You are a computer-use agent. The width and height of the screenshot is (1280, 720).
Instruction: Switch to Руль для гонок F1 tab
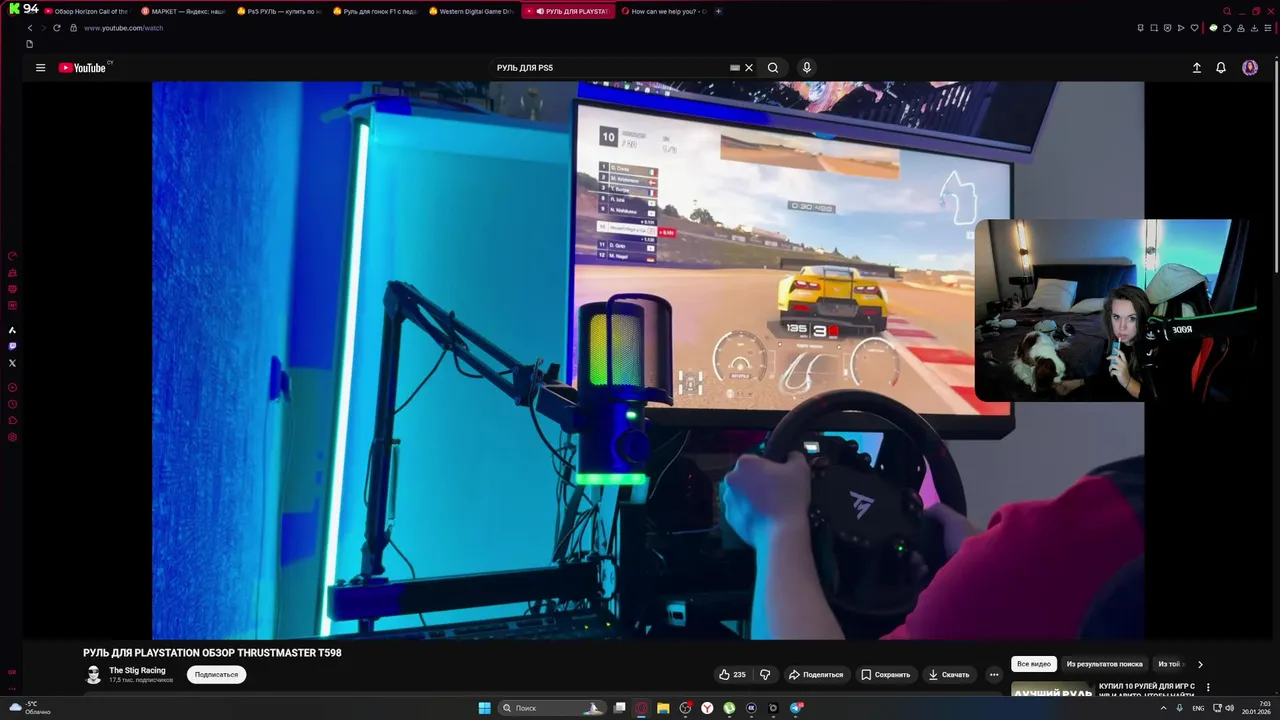pos(375,11)
